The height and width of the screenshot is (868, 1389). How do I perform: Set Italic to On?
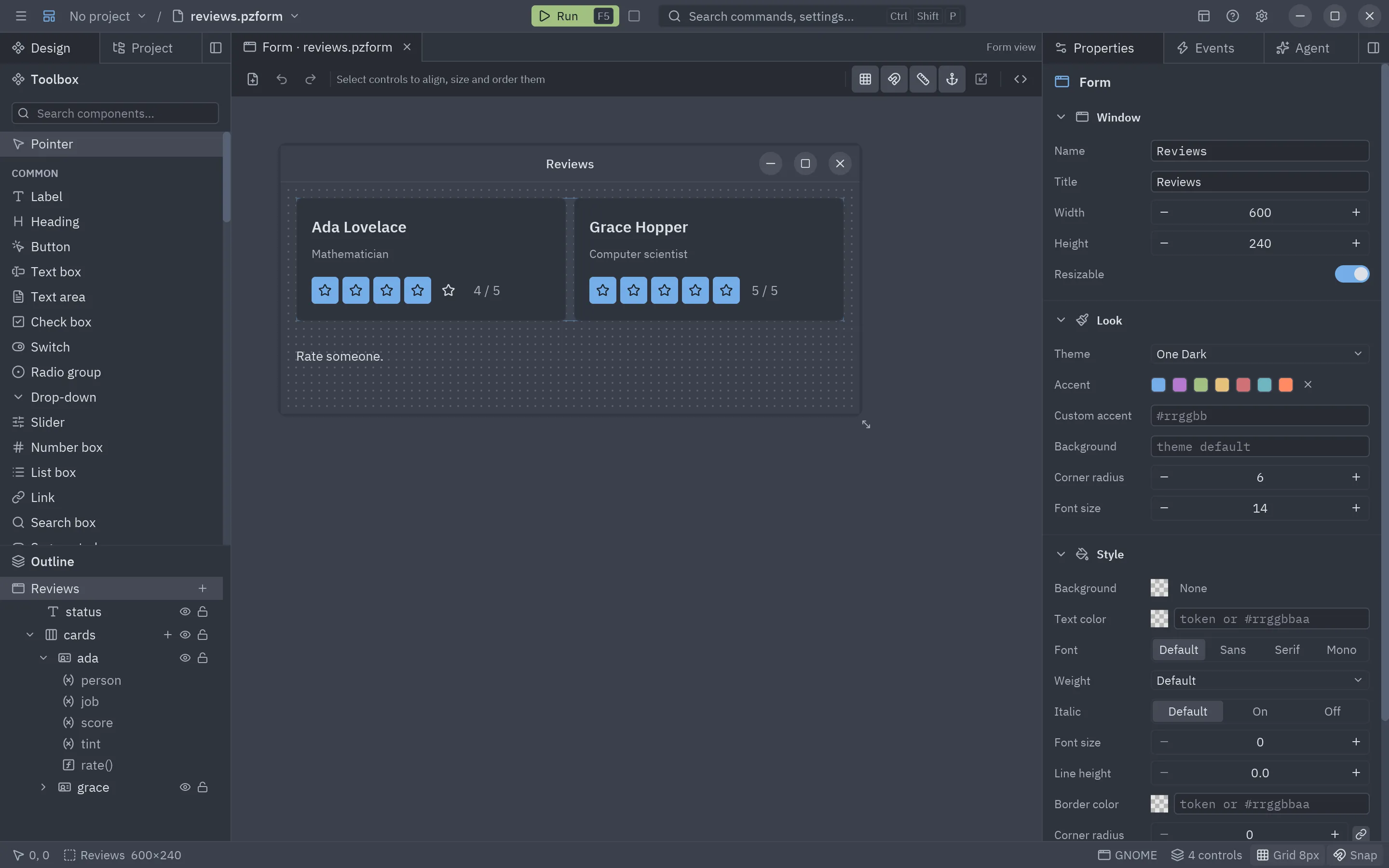click(x=1260, y=711)
